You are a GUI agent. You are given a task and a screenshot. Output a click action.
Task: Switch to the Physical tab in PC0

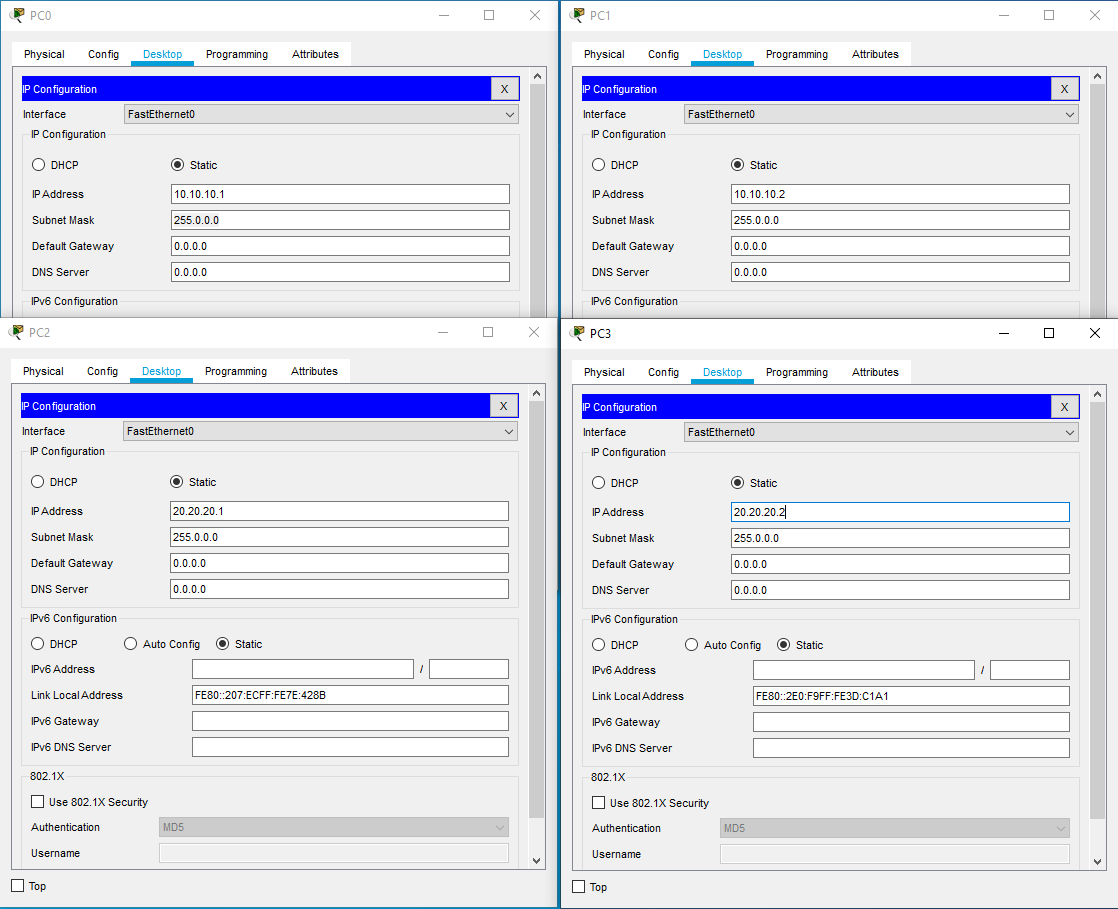tap(44, 54)
